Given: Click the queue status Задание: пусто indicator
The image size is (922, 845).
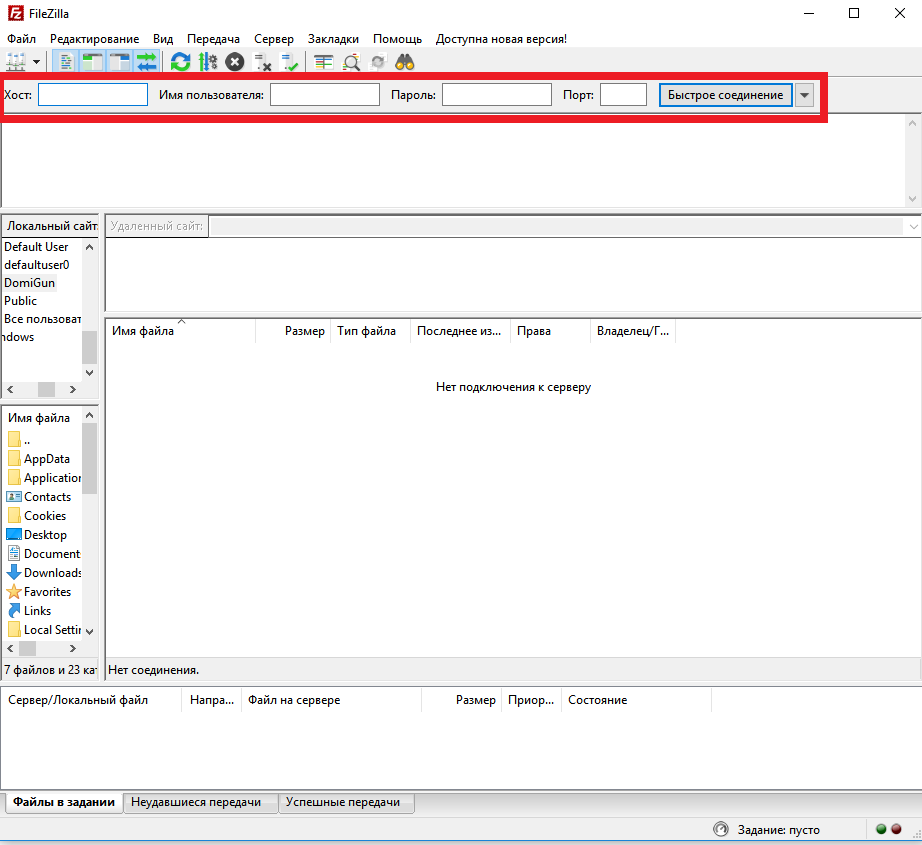Looking at the screenshot, I should pyautogui.click(x=767, y=830).
